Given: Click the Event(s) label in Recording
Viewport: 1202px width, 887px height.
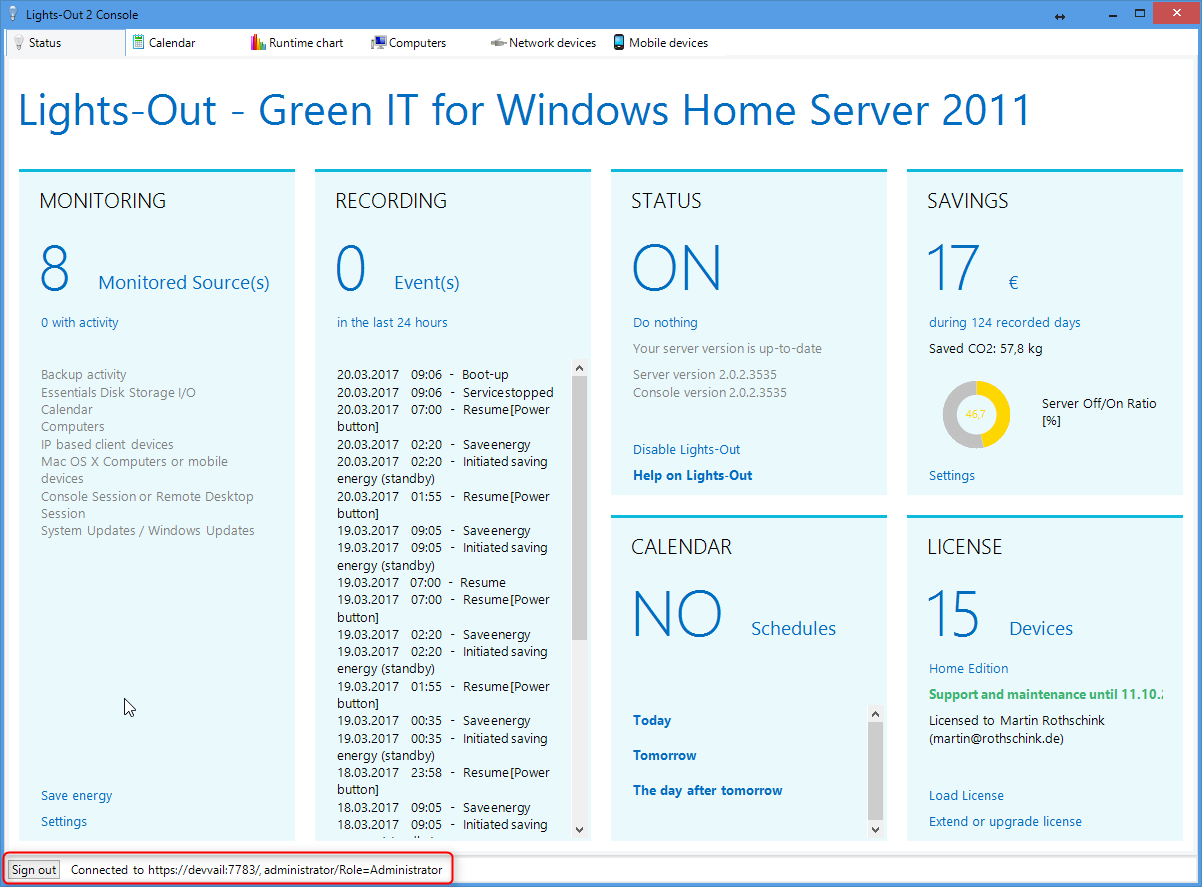Looking at the screenshot, I should (427, 283).
